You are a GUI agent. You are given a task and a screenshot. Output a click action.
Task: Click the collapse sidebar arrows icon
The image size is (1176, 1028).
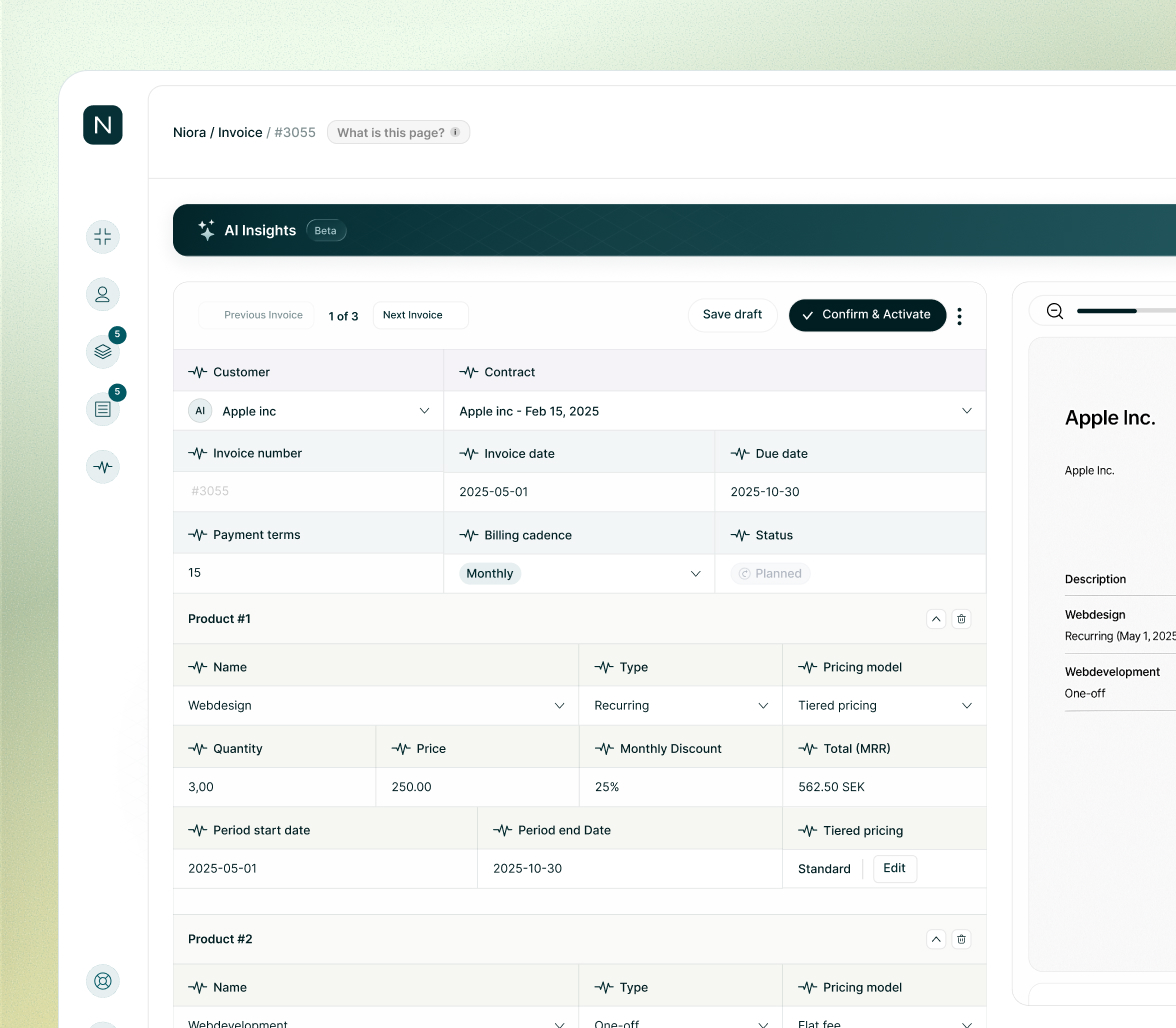click(103, 237)
